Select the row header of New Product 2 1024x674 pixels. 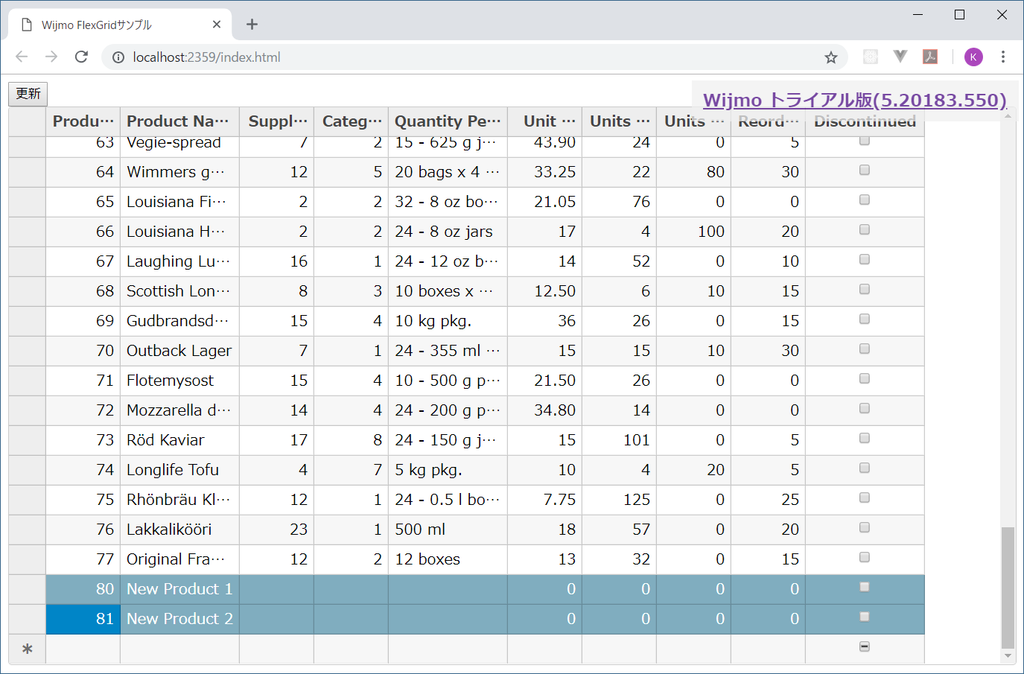(27, 619)
